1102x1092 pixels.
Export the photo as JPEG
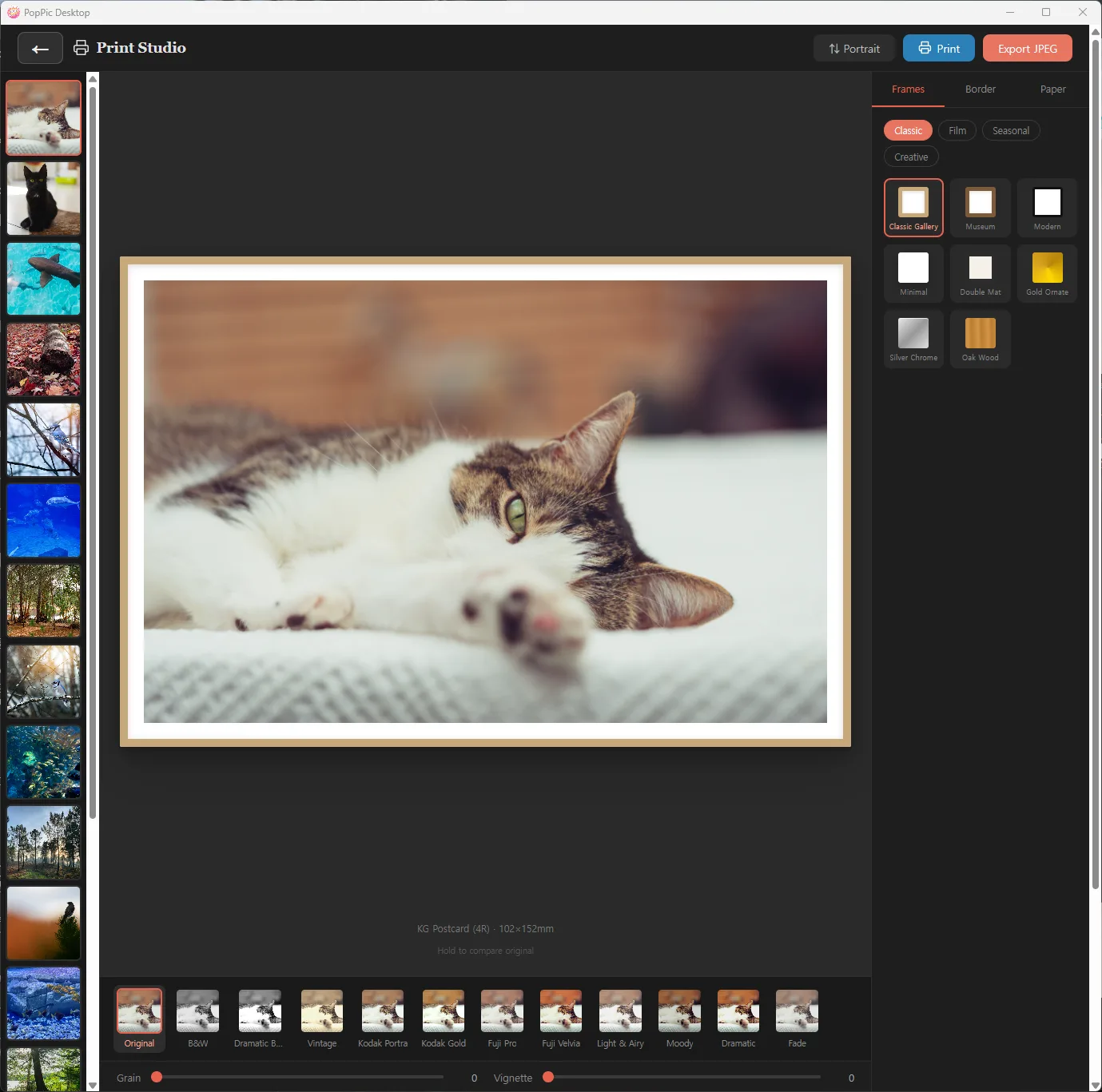click(1028, 49)
